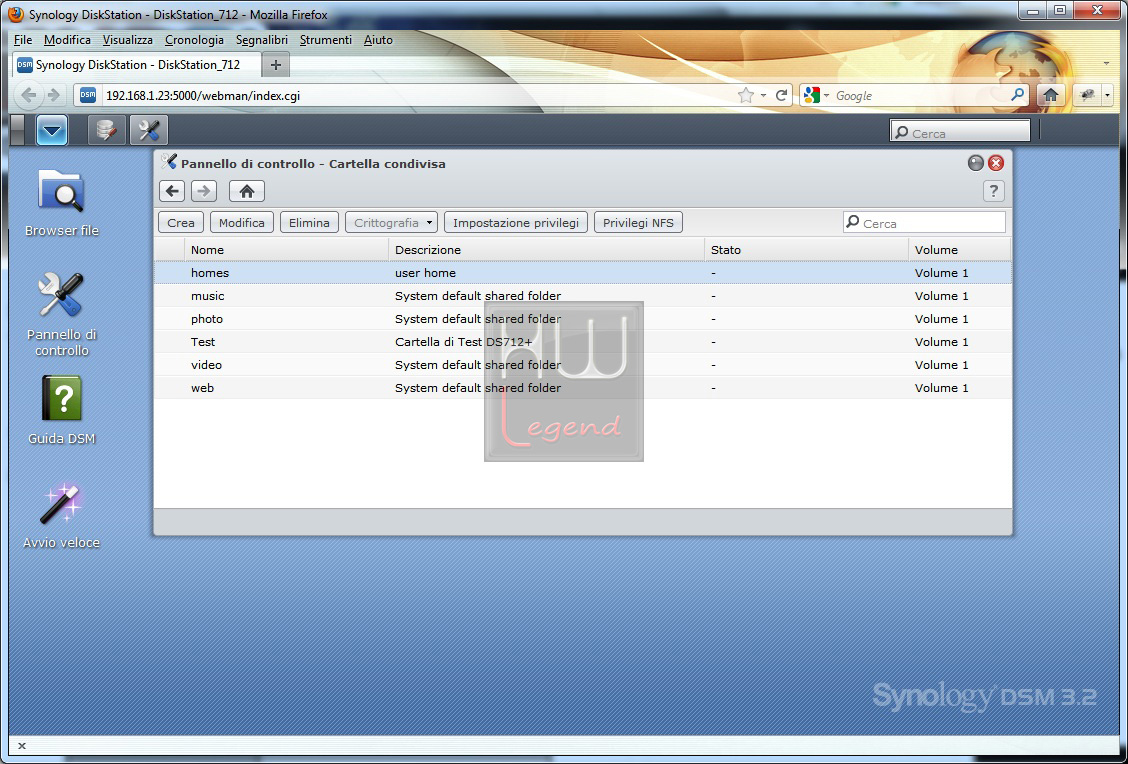This screenshot has height=764, width=1128.
Task: Click the DSM show-desktop strip at taskbar edge
Action: pos(18,130)
